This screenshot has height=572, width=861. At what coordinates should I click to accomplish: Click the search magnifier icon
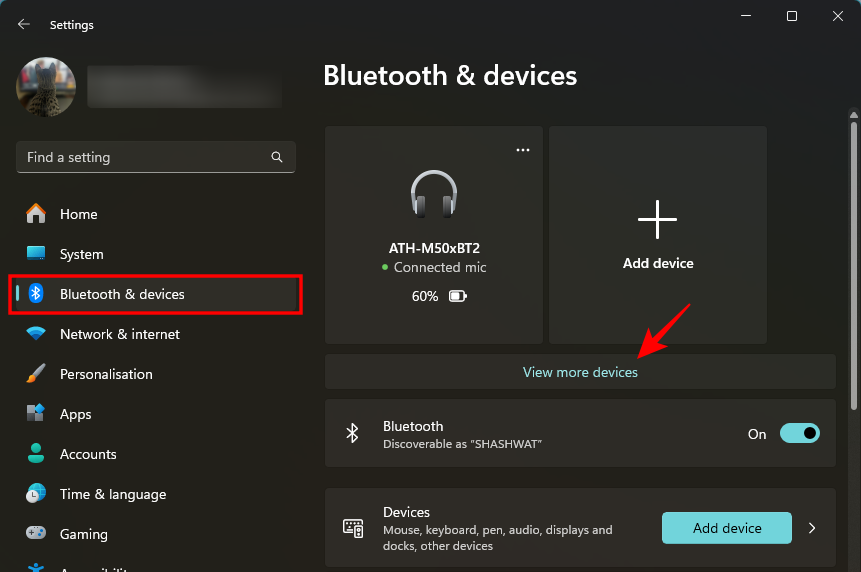point(277,157)
